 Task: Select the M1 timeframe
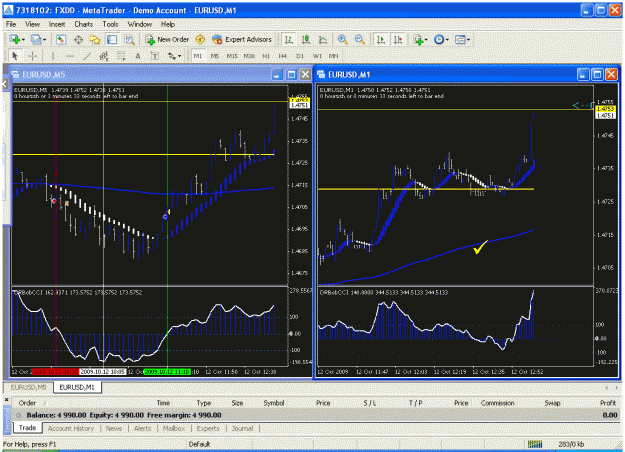(198, 56)
